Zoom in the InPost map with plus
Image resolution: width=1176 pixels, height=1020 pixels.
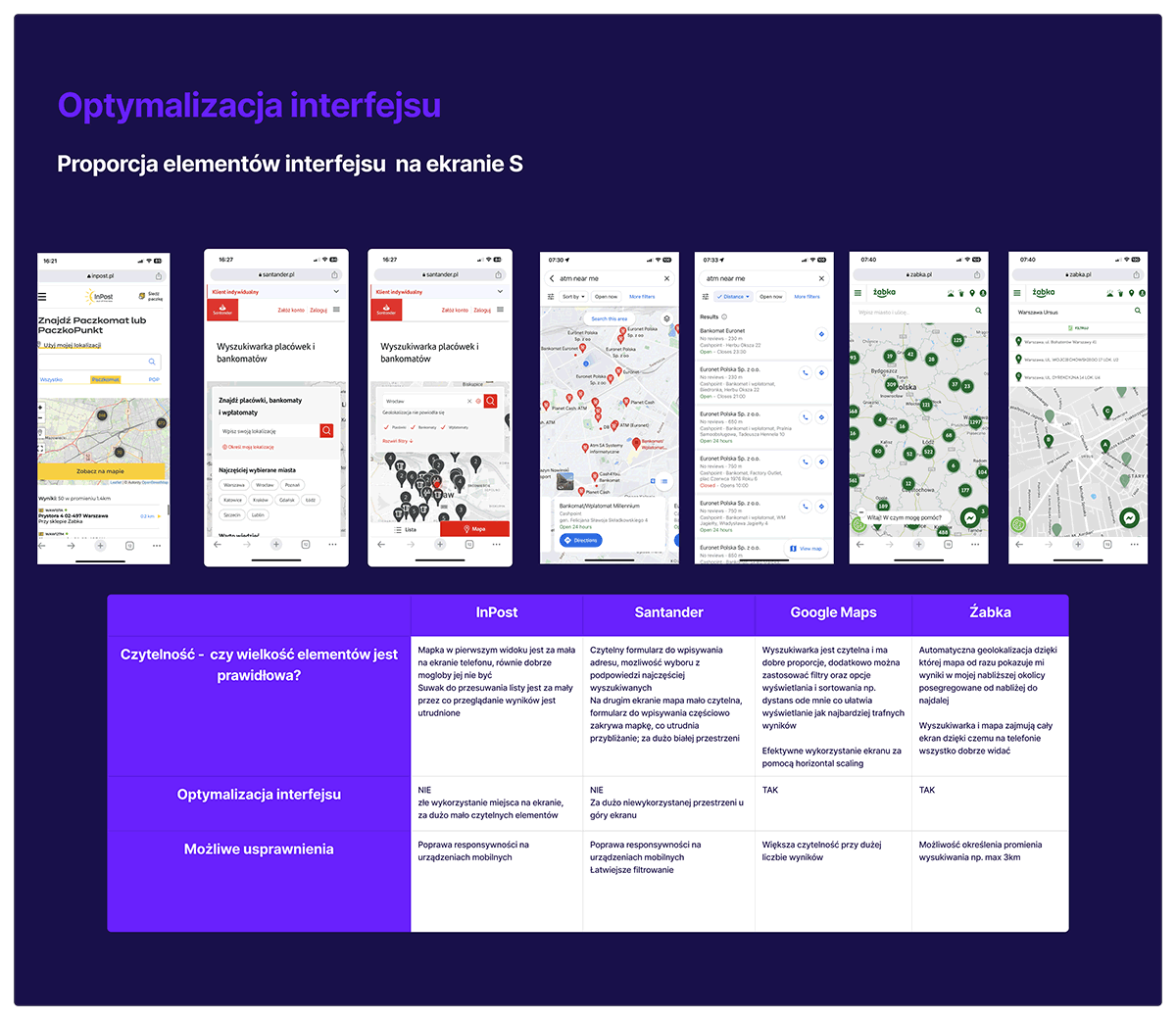click(40, 408)
